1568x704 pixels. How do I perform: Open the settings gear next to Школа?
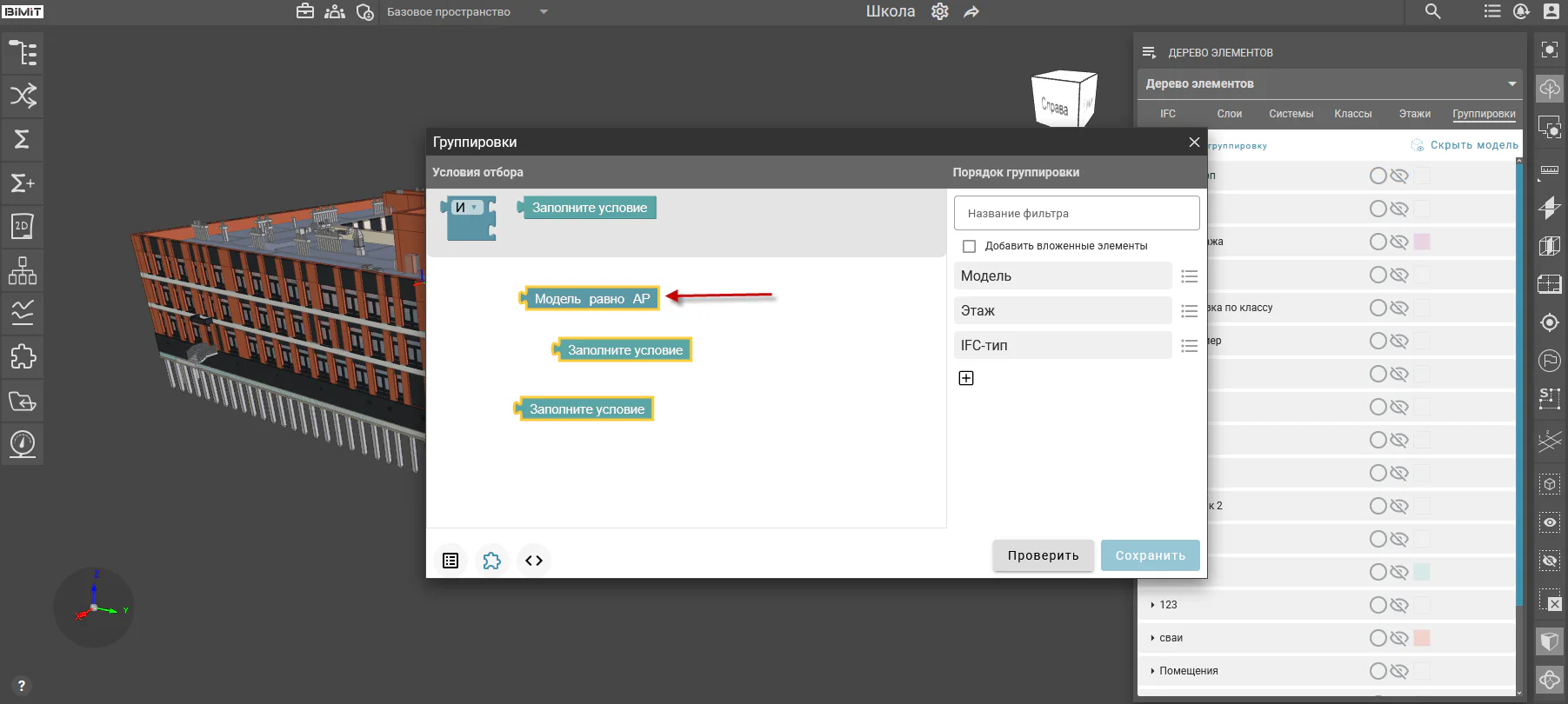pyautogui.click(x=940, y=11)
